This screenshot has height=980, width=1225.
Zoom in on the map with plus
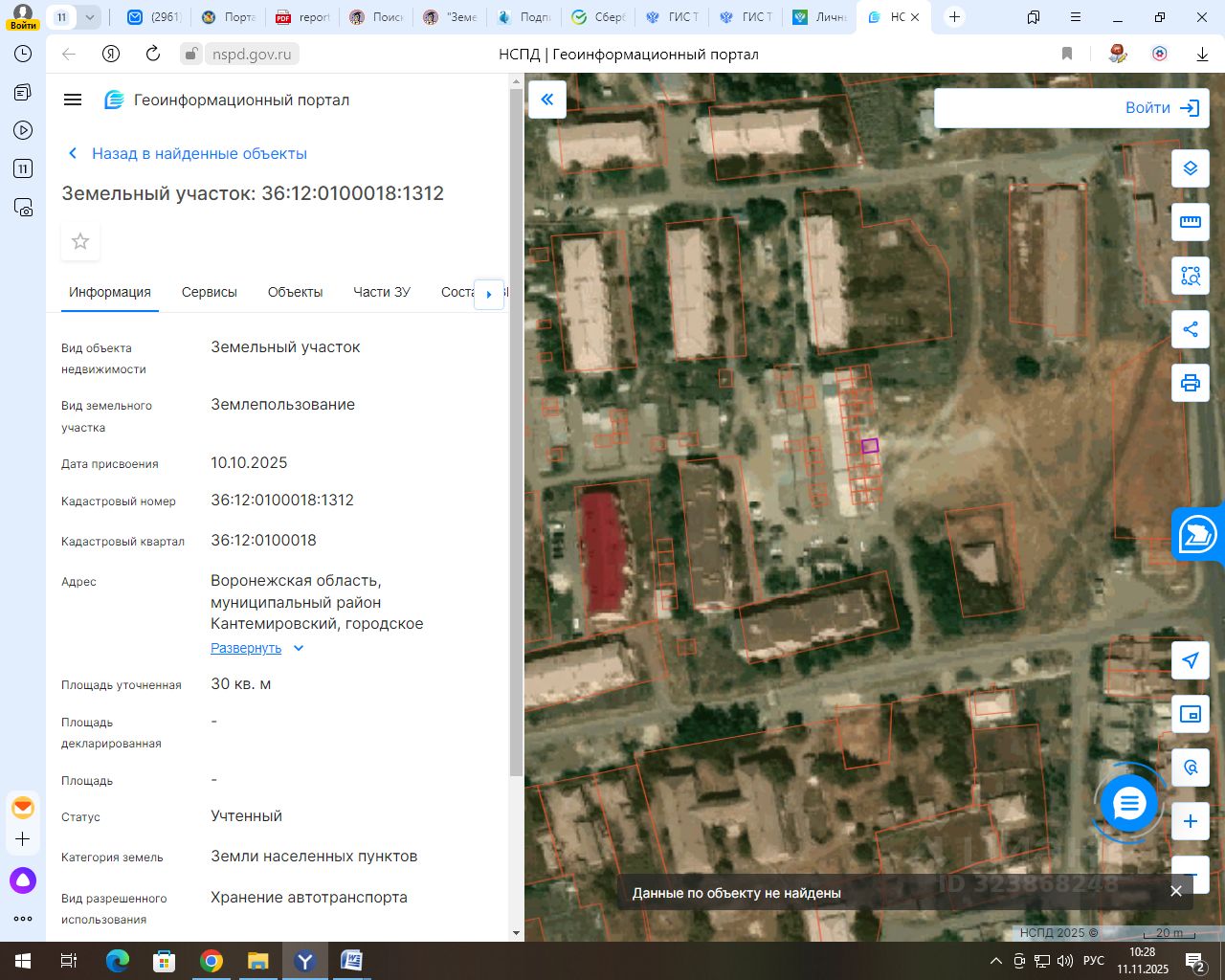click(x=1191, y=821)
